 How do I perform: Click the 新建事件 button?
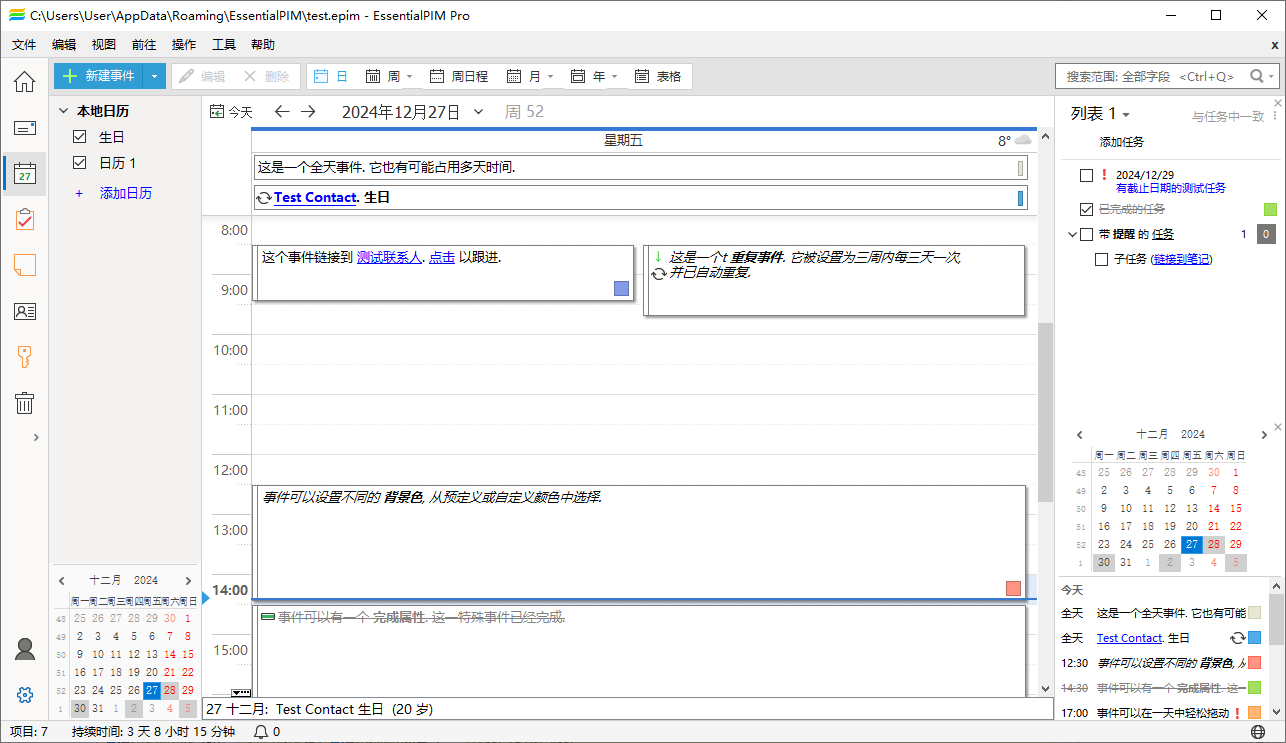[x=99, y=76]
